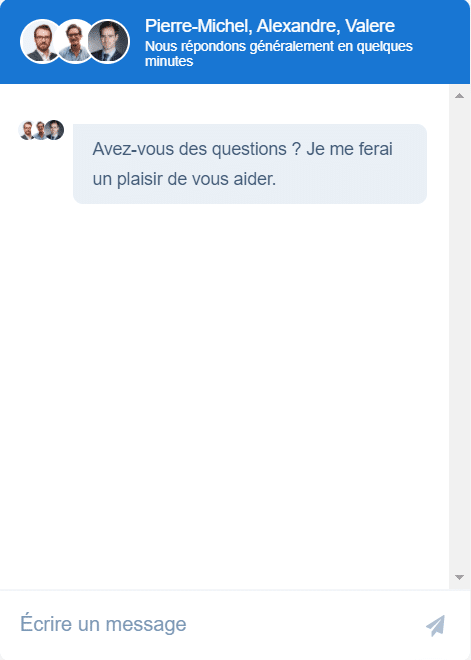
Task: Click the first large header avatar with glasses
Action: (41, 41)
